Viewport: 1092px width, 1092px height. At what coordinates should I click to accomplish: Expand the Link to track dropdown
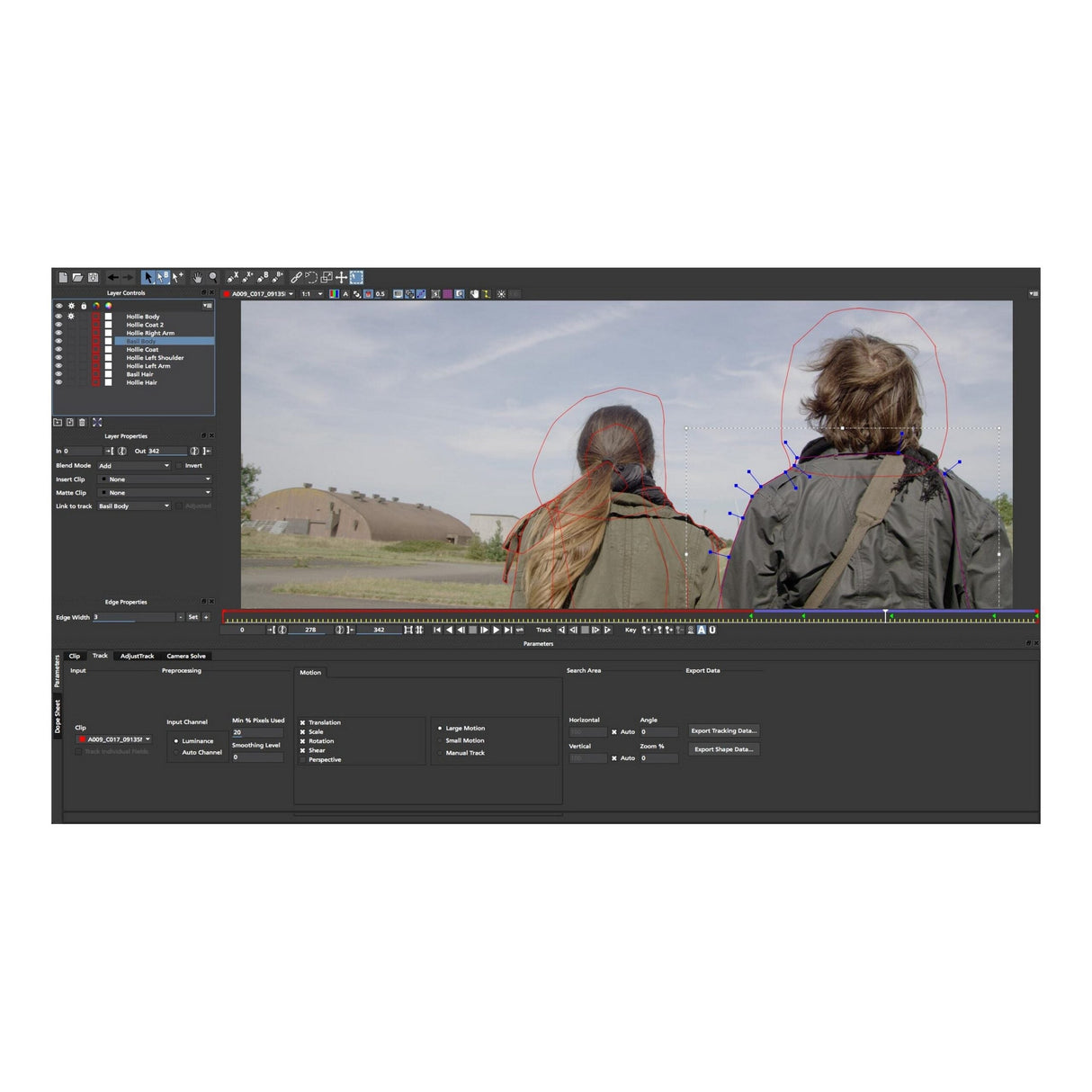pyautogui.click(x=134, y=506)
